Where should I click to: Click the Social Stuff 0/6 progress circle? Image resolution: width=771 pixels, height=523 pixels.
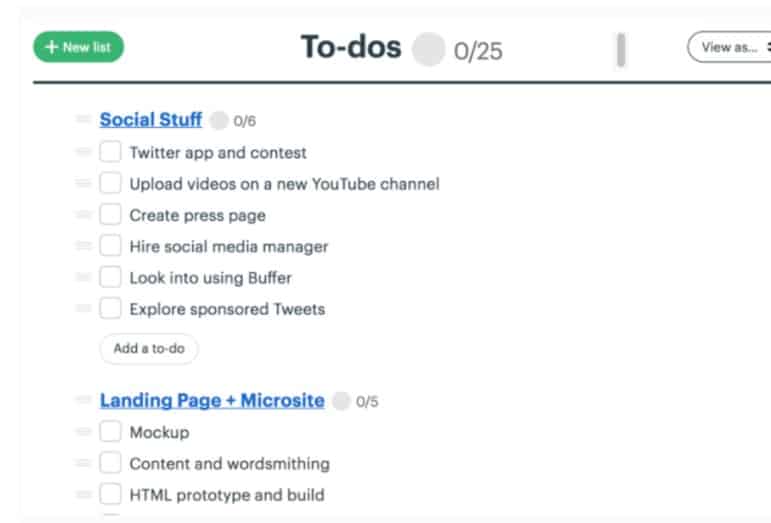click(x=219, y=120)
